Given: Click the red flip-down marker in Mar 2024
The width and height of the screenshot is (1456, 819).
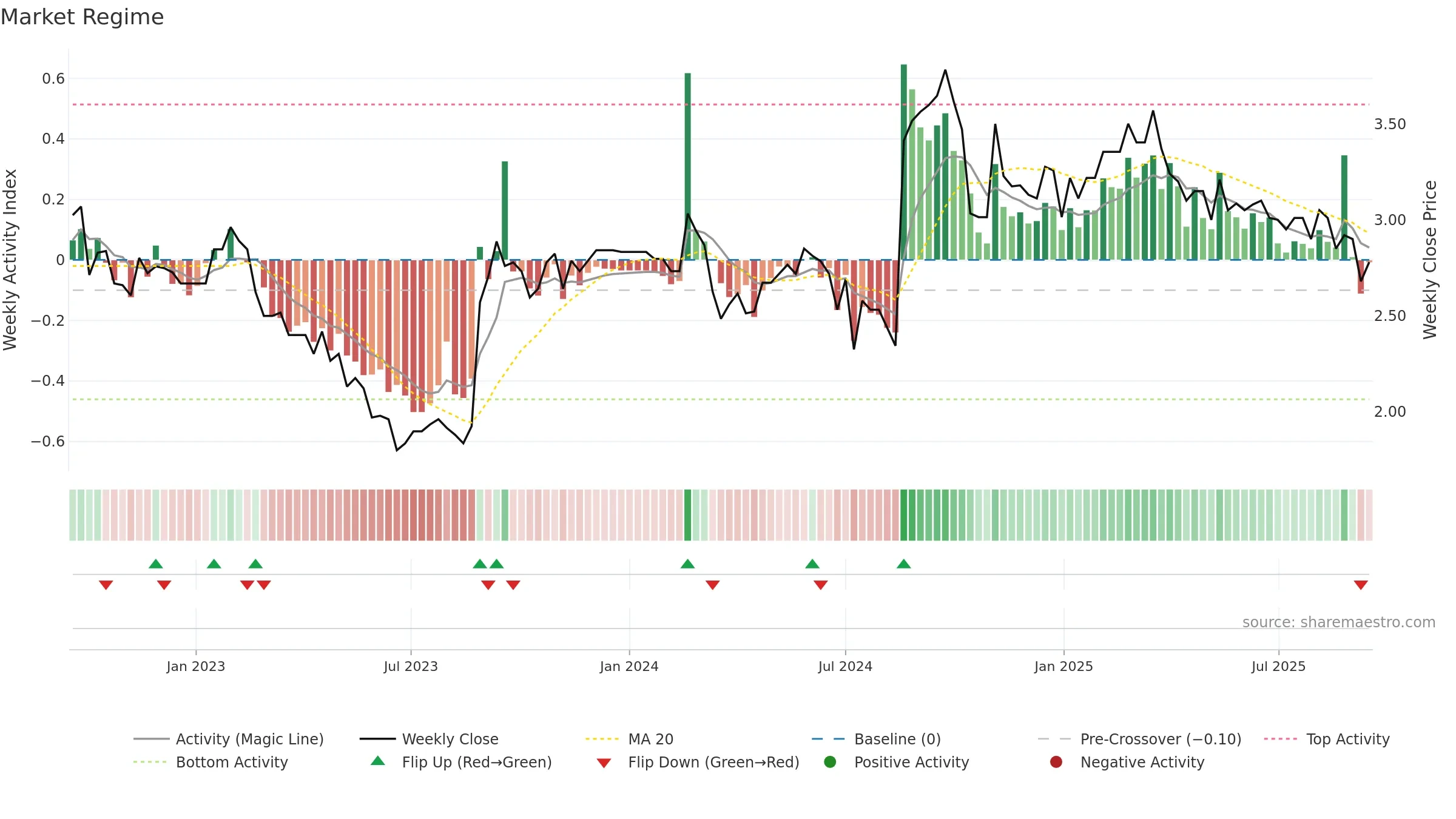Looking at the screenshot, I should click(713, 585).
